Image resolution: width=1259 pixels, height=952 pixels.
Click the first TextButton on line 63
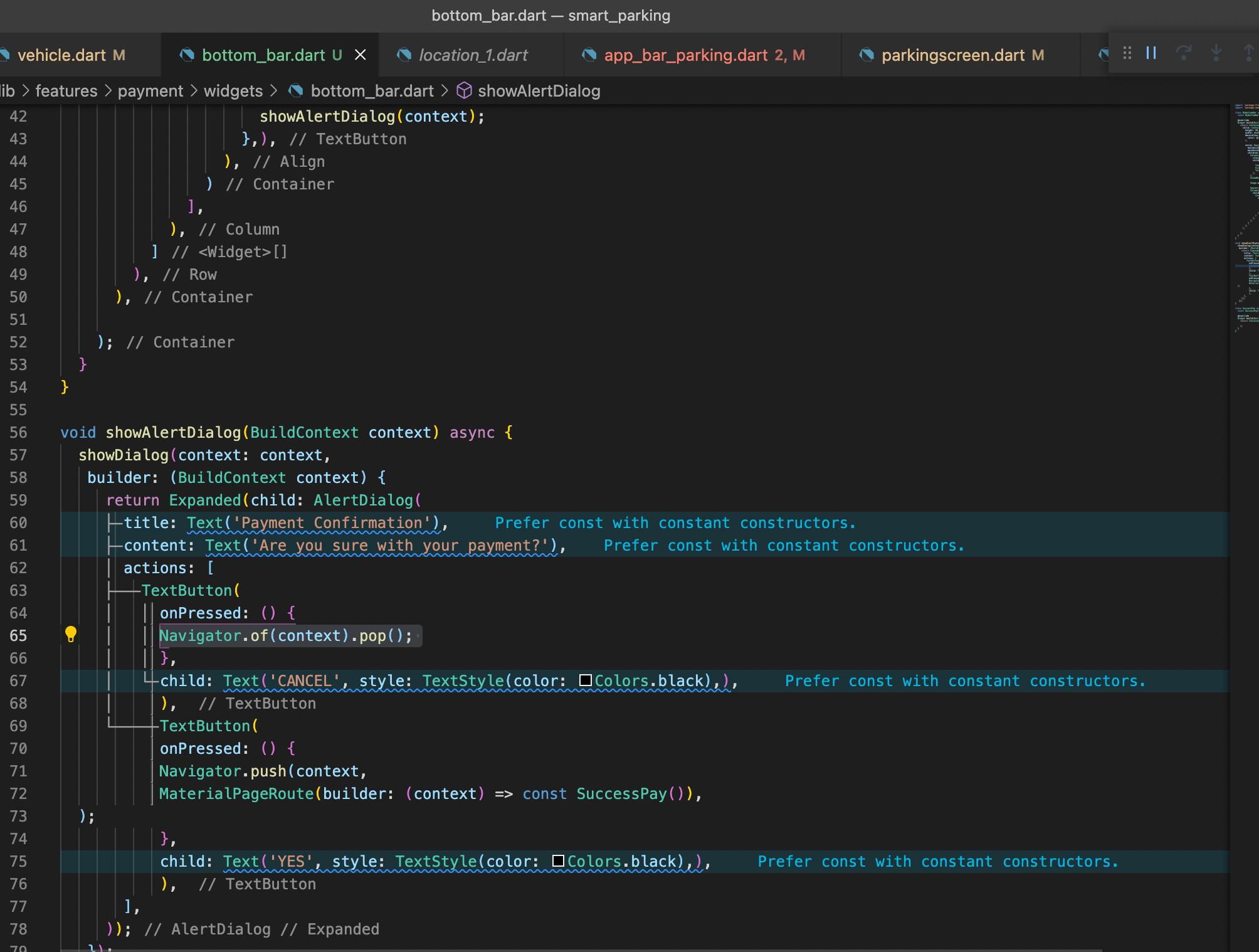187,590
